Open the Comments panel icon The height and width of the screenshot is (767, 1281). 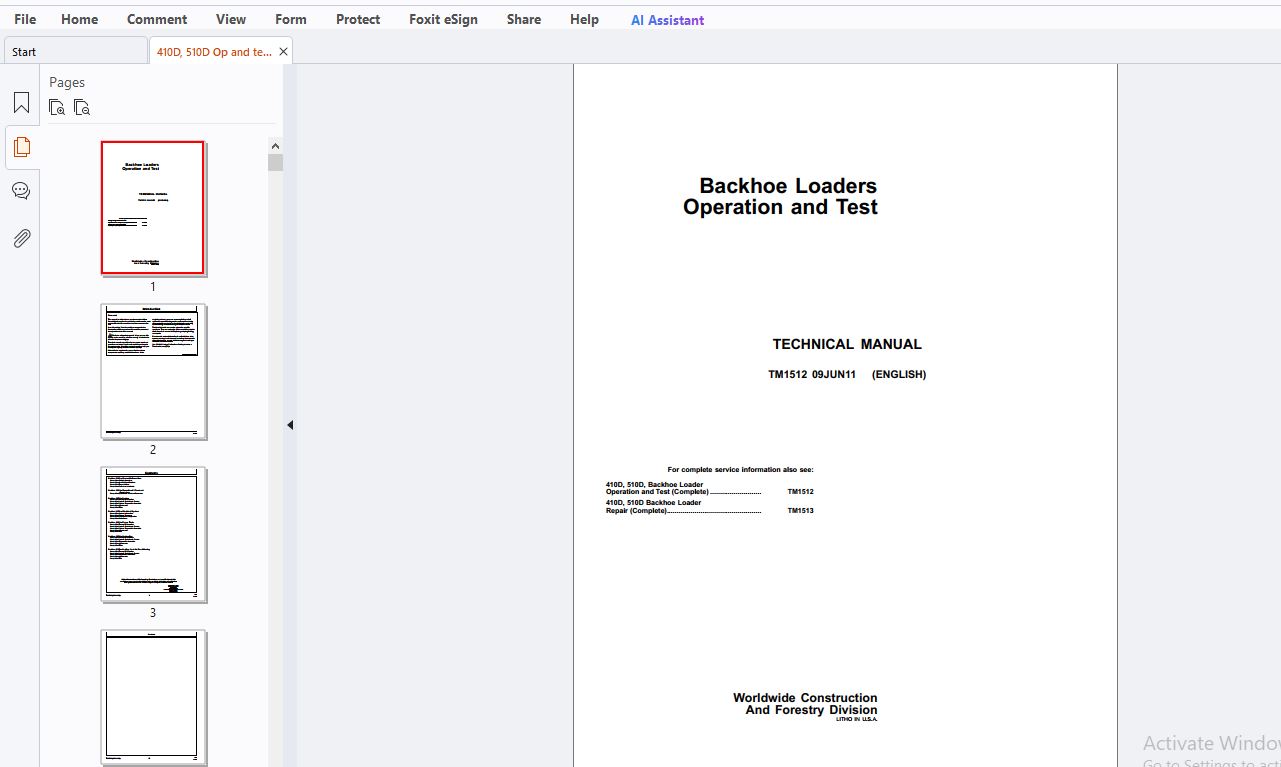(x=21, y=191)
